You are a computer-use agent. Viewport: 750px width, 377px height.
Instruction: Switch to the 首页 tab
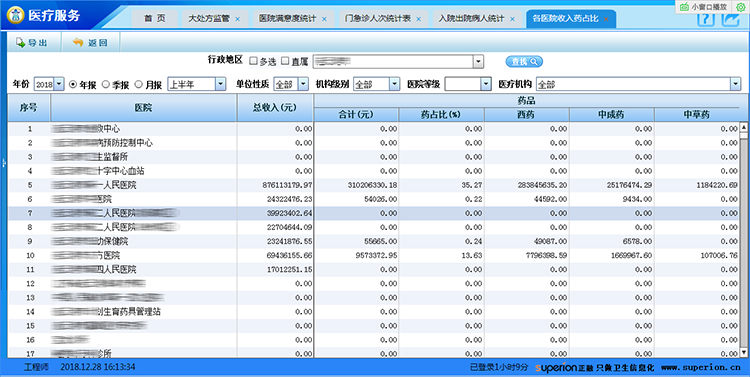[155, 19]
